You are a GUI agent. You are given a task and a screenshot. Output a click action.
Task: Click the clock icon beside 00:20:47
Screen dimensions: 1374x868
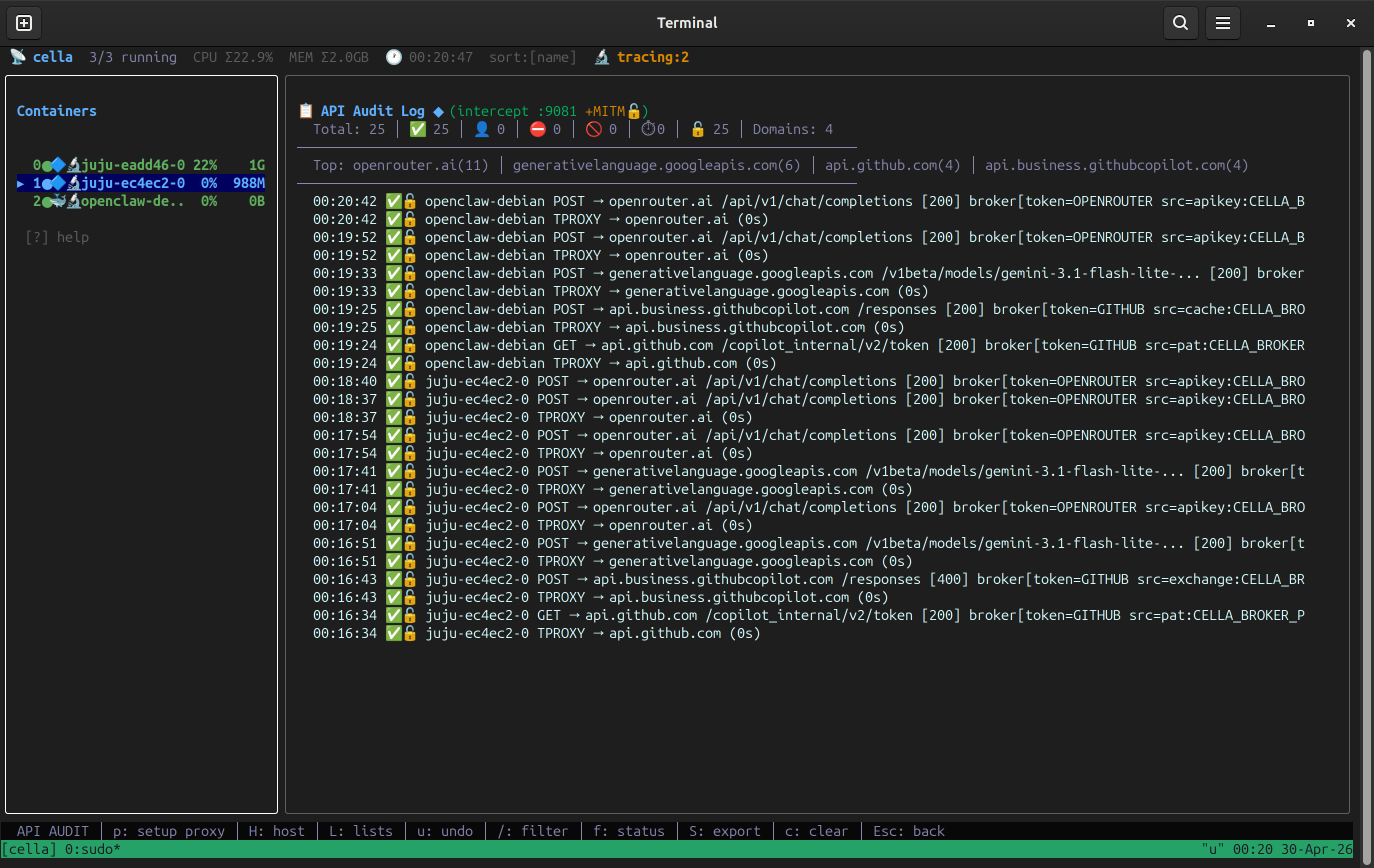(393, 57)
